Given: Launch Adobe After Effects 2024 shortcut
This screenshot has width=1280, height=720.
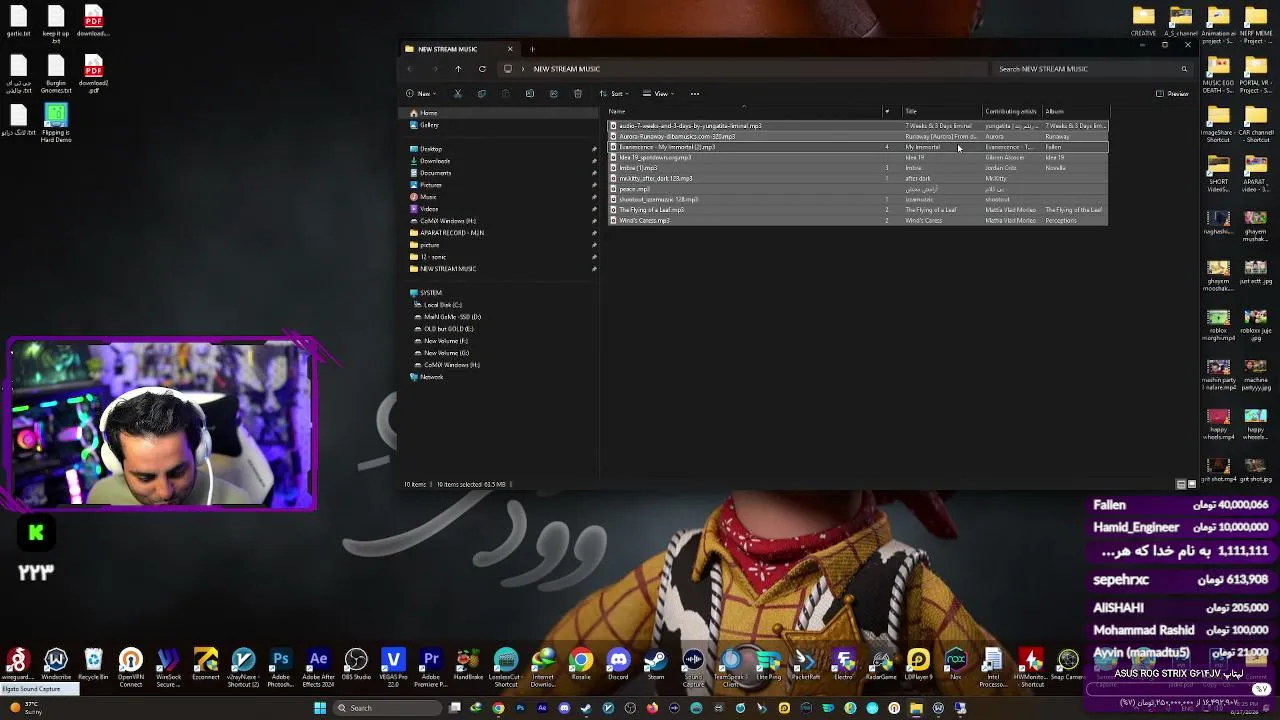Looking at the screenshot, I should click(318, 667).
